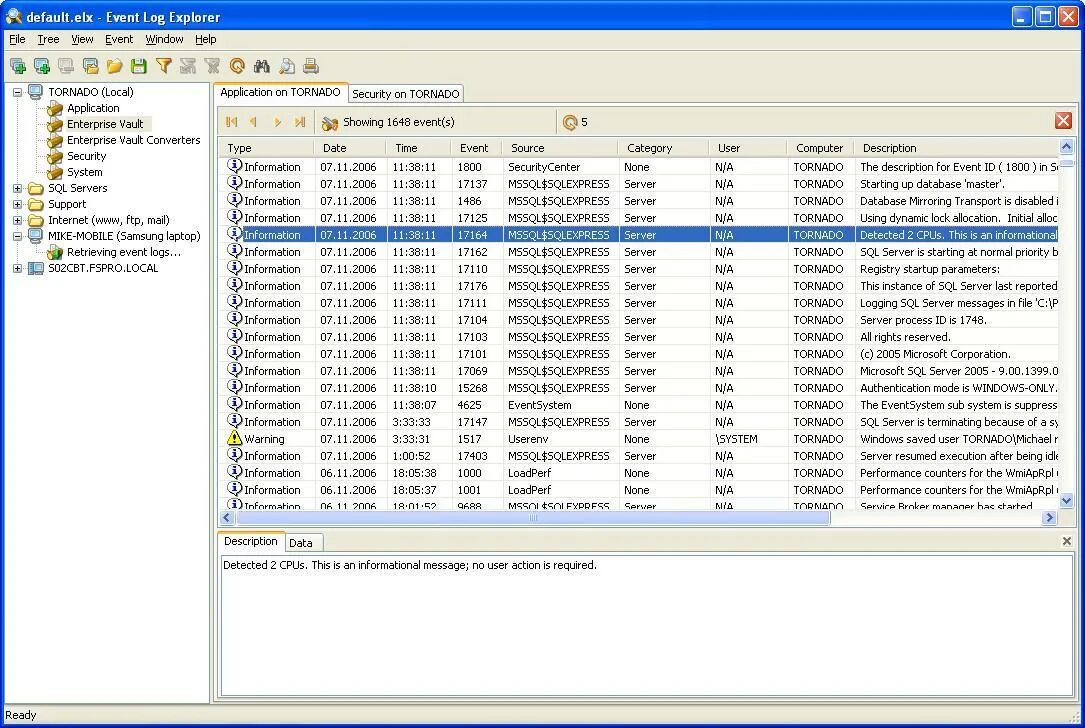Click the auto-refresh icon next to 5
1085x728 pixels.
click(569, 122)
